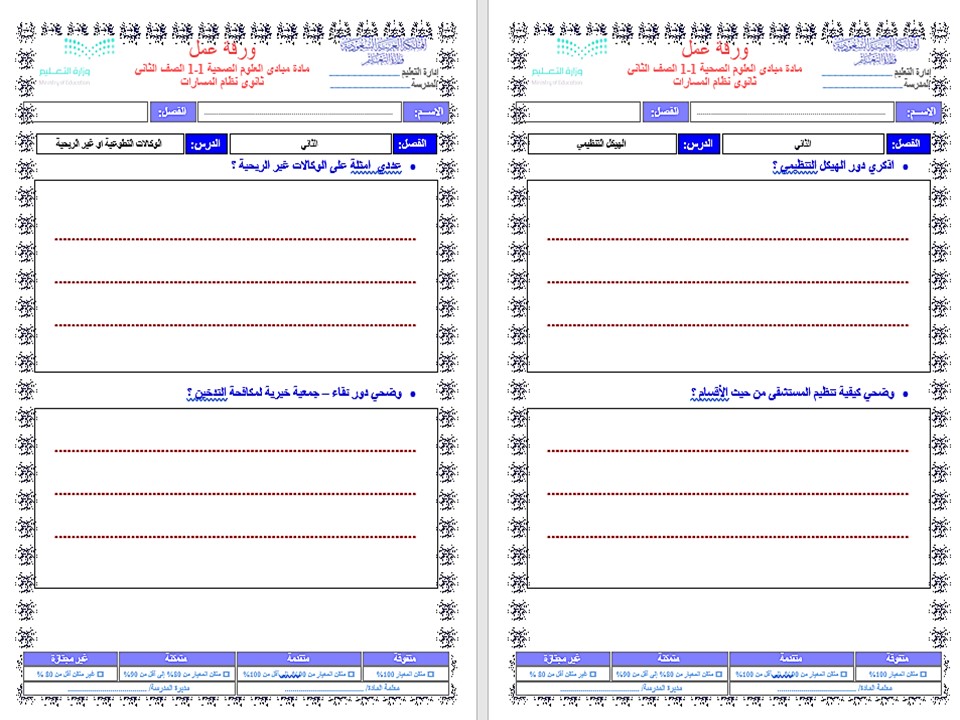Screen dimensions: 960x720
Task: Click the dark blue الفصل label on الوكالات التطوعية worksheet
Action: point(414,144)
